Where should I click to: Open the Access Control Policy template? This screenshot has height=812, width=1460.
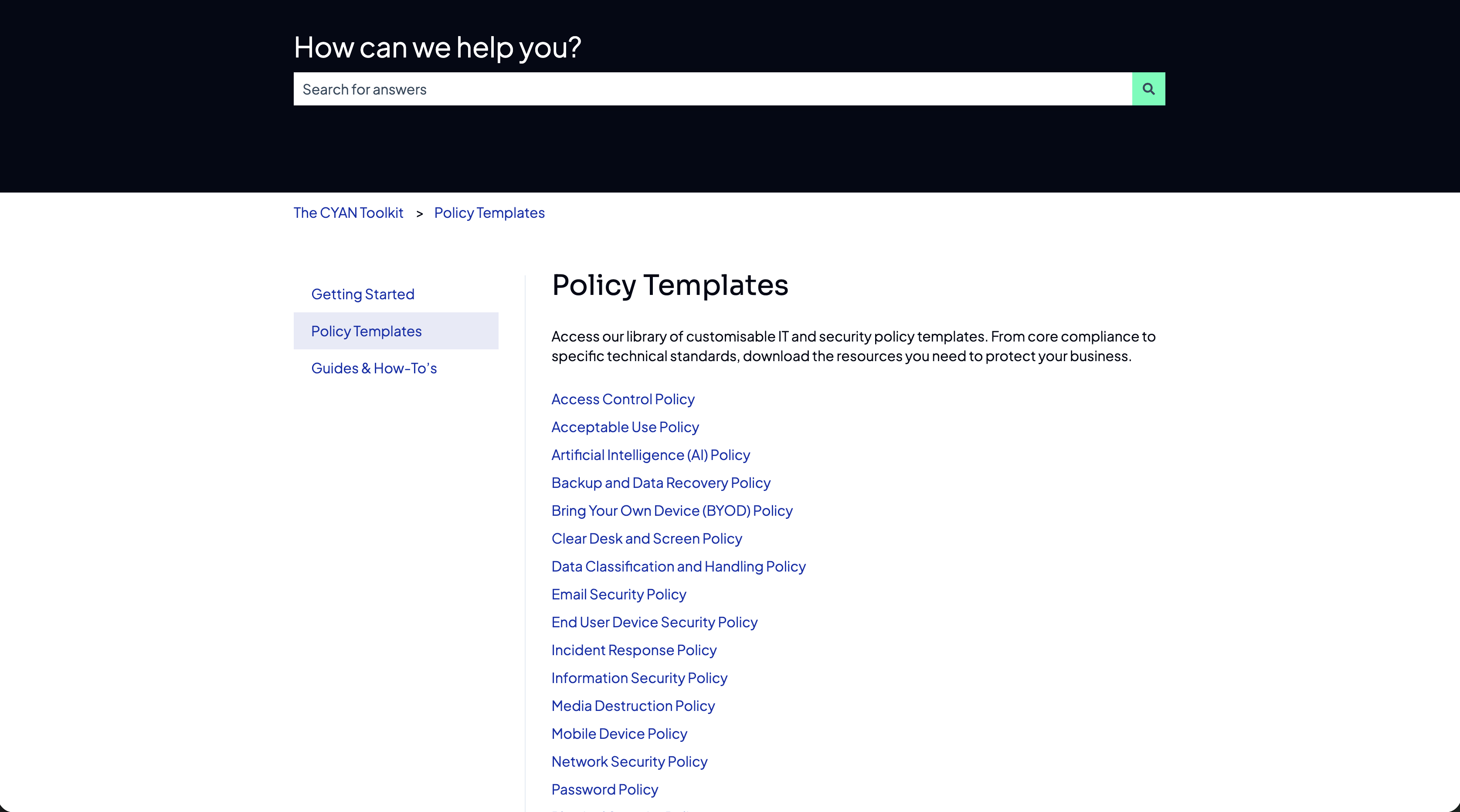[622, 399]
